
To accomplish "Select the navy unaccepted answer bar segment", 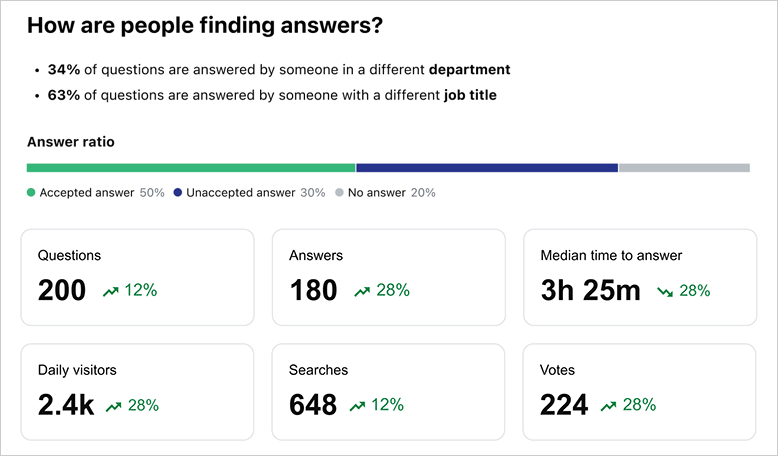I will click(x=487, y=168).
